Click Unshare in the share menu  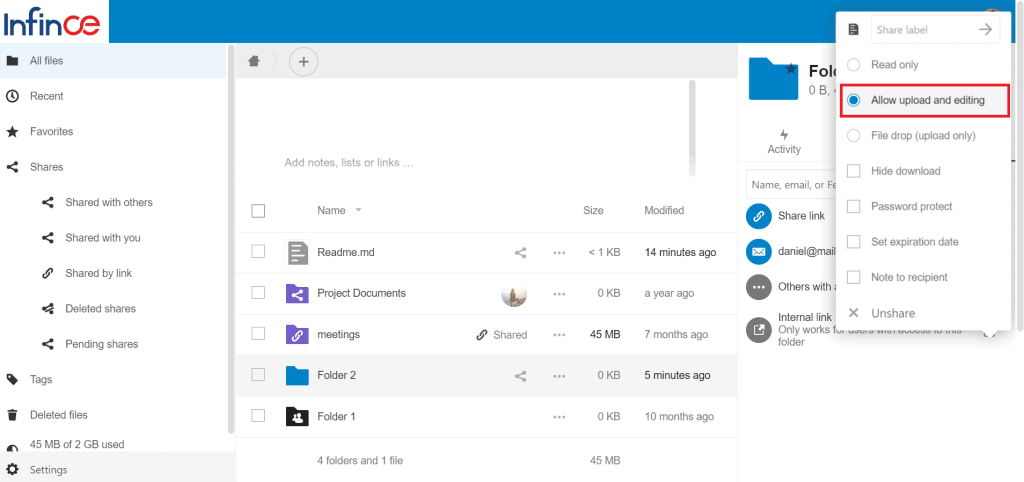pyautogui.click(x=892, y=313)
